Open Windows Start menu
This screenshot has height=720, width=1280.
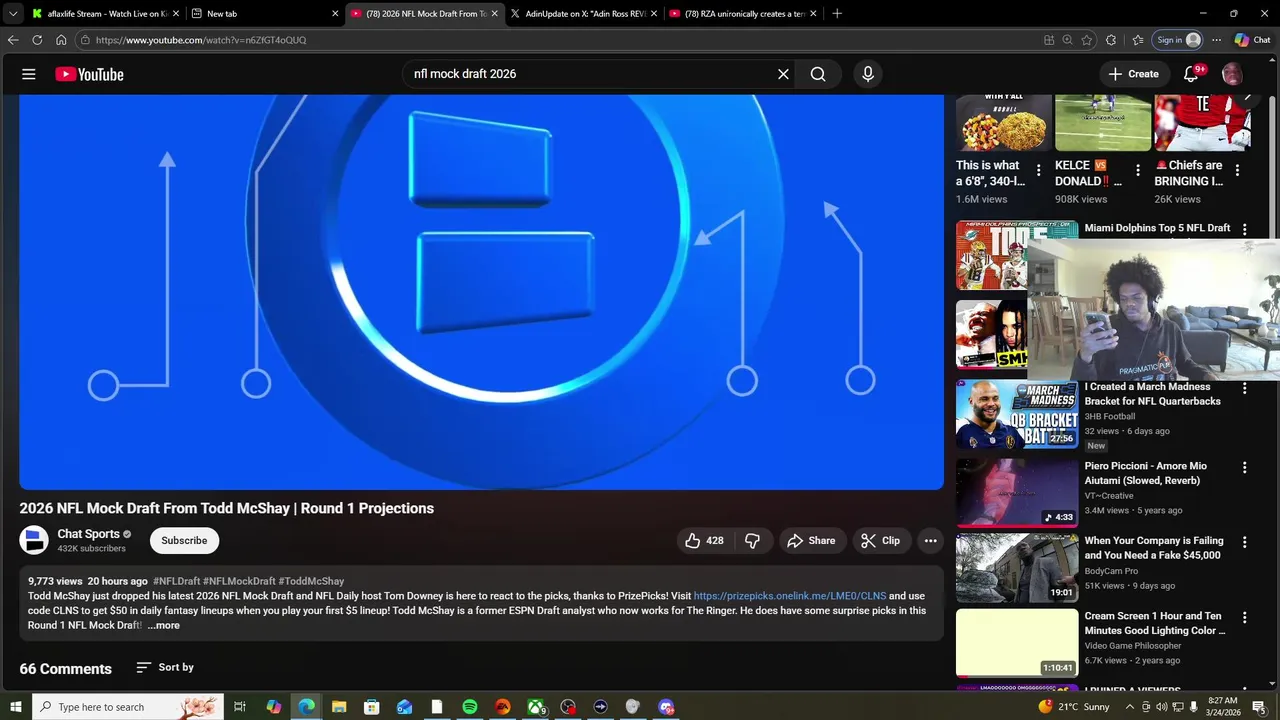point(15,707)
